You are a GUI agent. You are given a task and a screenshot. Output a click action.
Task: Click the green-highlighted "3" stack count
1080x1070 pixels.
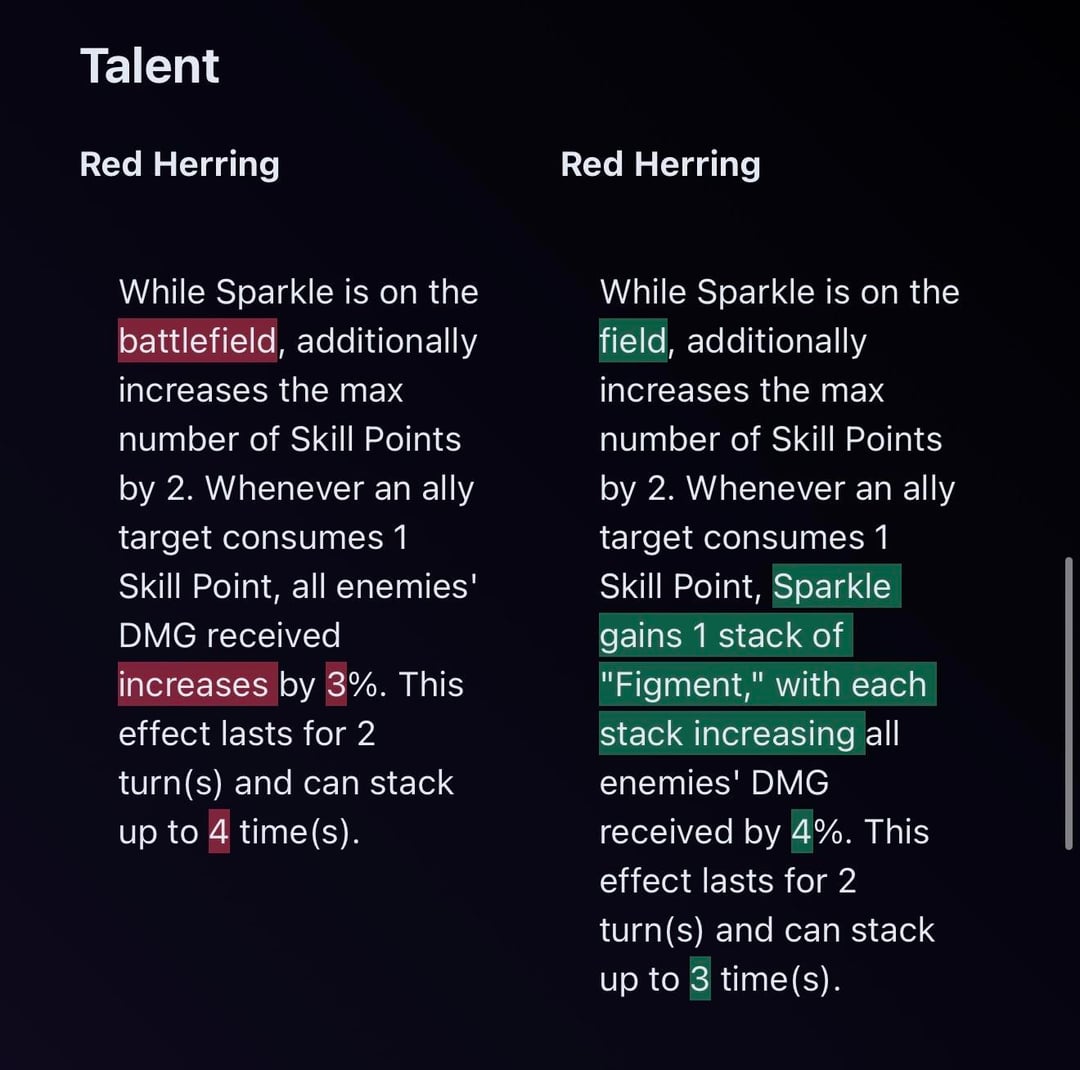[700, 980]
